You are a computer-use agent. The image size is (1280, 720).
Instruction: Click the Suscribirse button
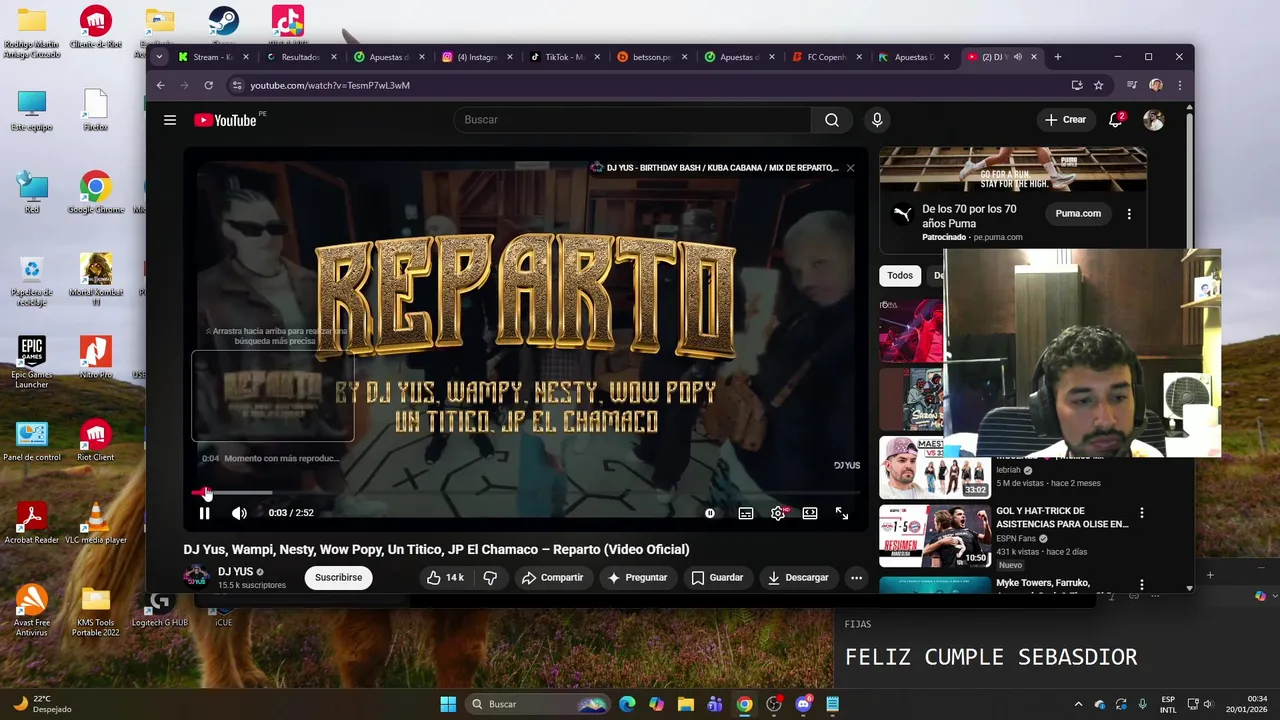(x=339, y=577)
